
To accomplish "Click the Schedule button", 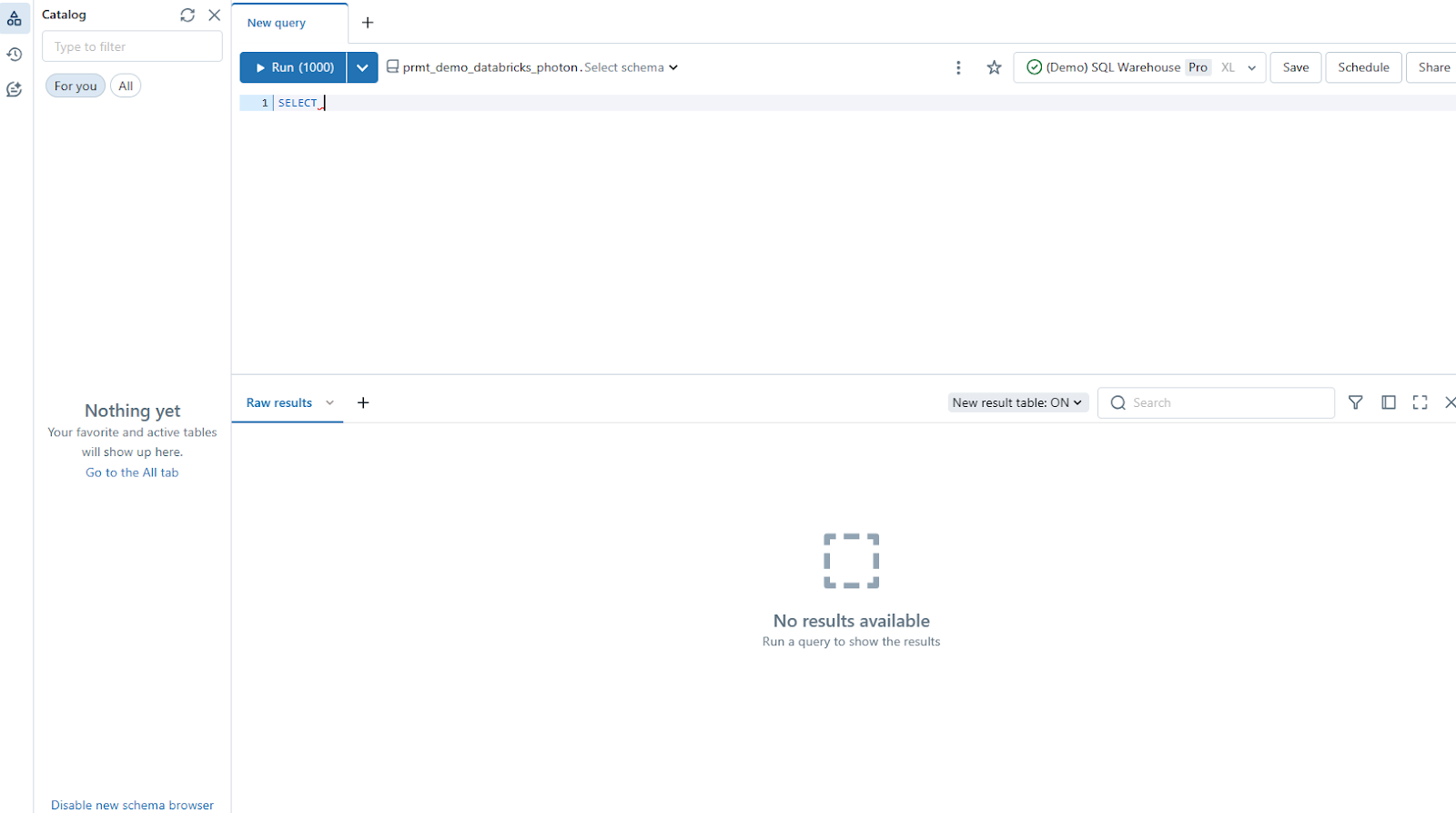I will click(1363, 67).
